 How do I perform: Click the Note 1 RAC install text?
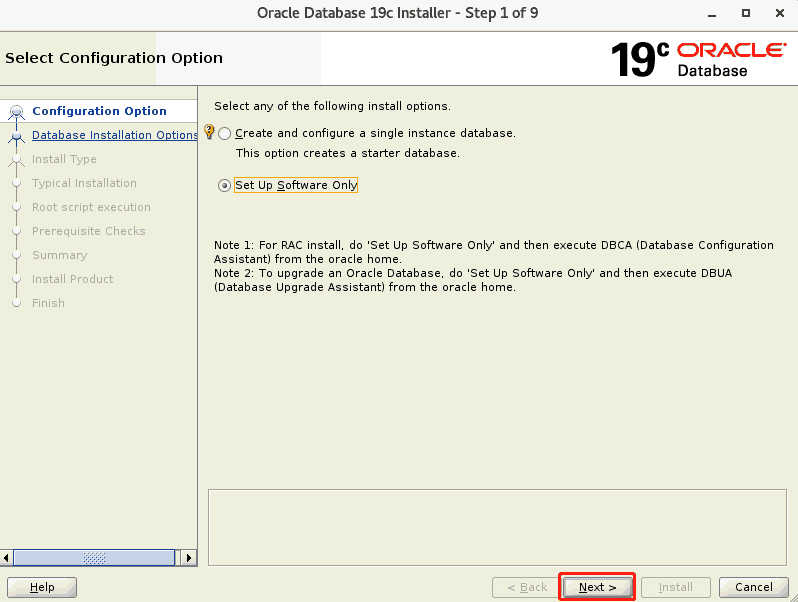click(x=494, y=252)
